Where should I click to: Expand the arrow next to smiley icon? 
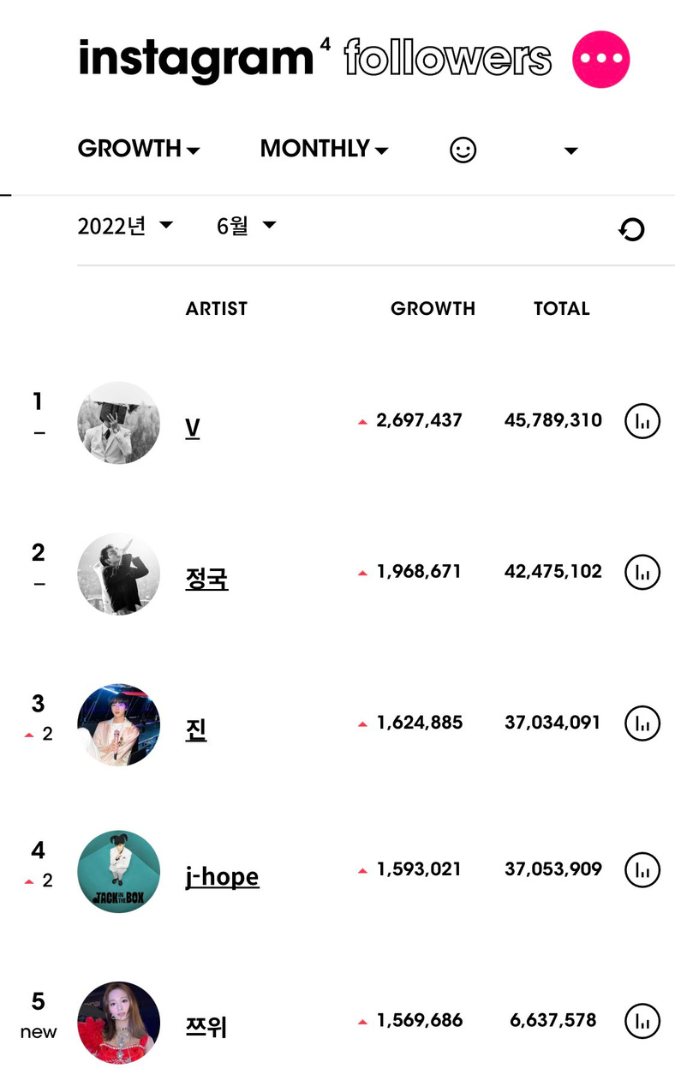click(570, 150)
